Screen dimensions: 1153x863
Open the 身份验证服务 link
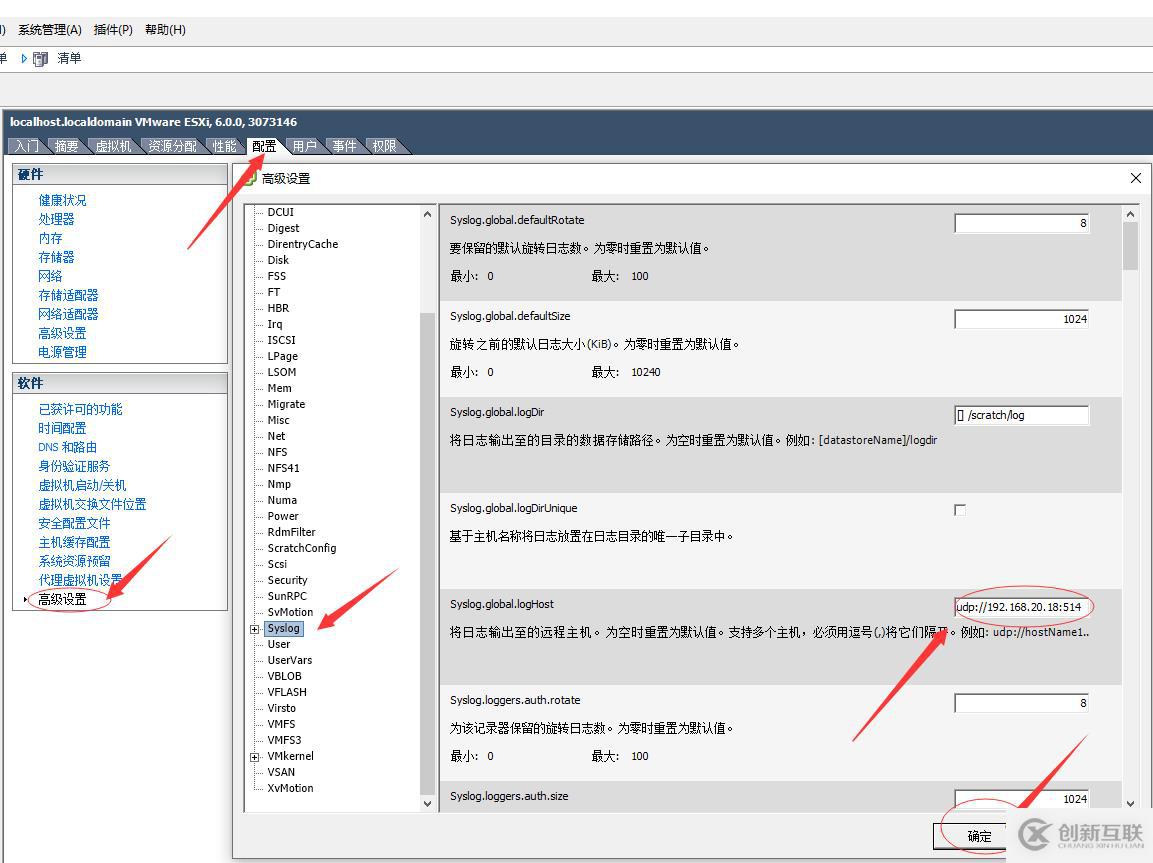[x=74, y=466]
